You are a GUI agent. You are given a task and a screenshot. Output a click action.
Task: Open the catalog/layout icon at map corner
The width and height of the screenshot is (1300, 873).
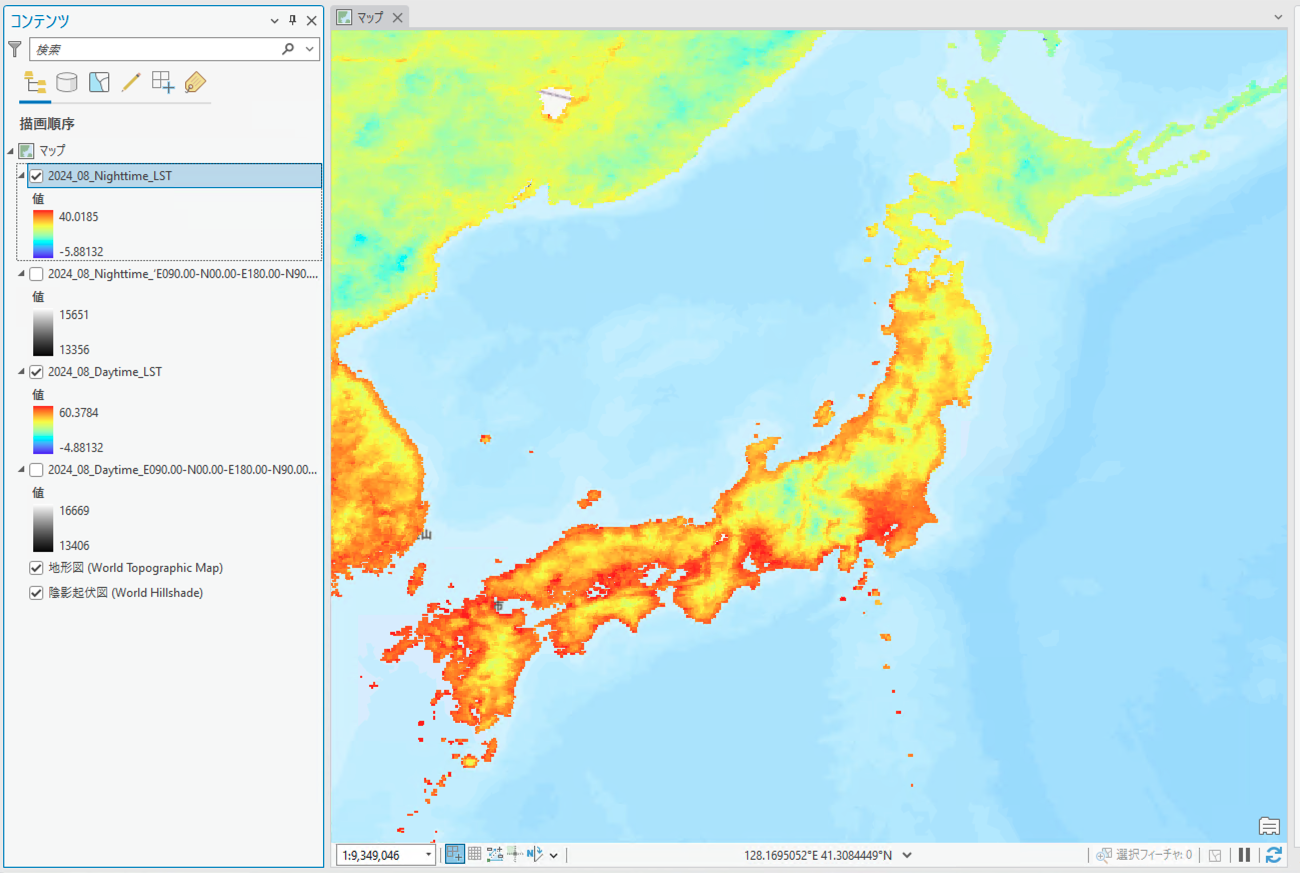point(1269,826)
